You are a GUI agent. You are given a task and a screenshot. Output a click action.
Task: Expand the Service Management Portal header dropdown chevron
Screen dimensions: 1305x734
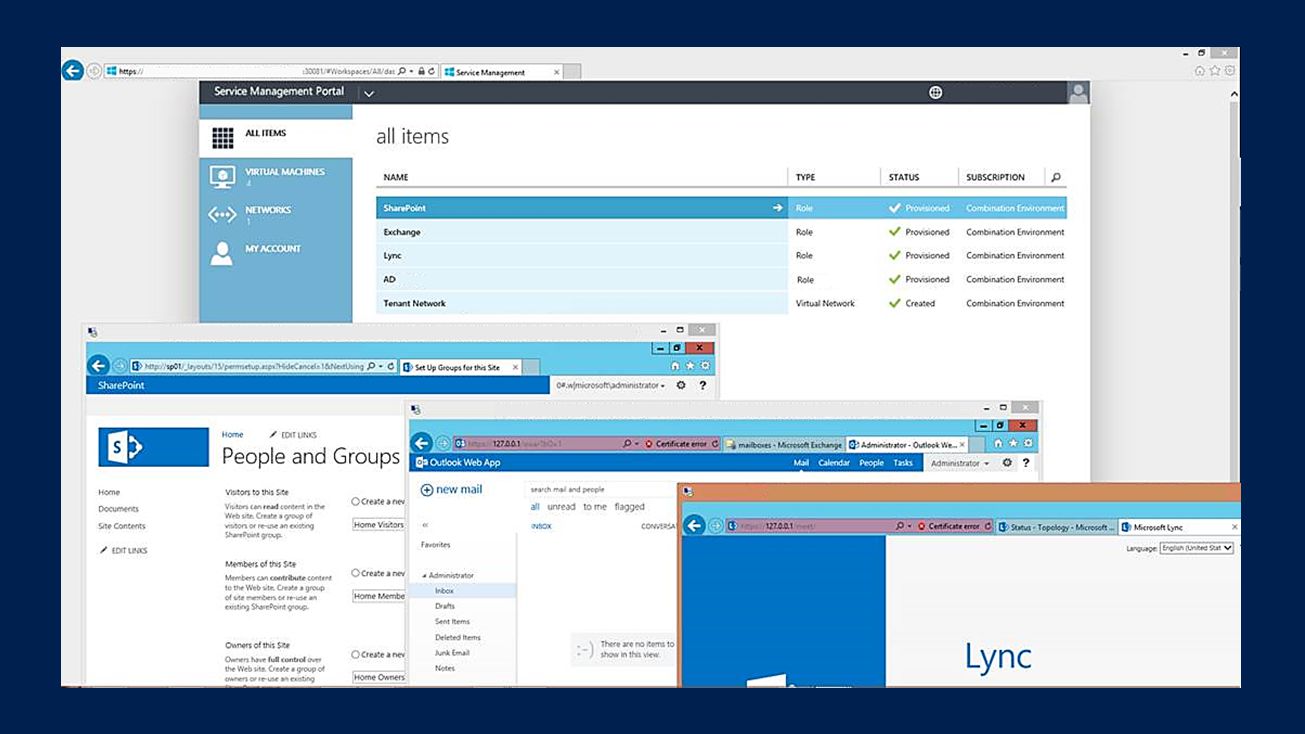pyautogui.click(x=369, y=93)
